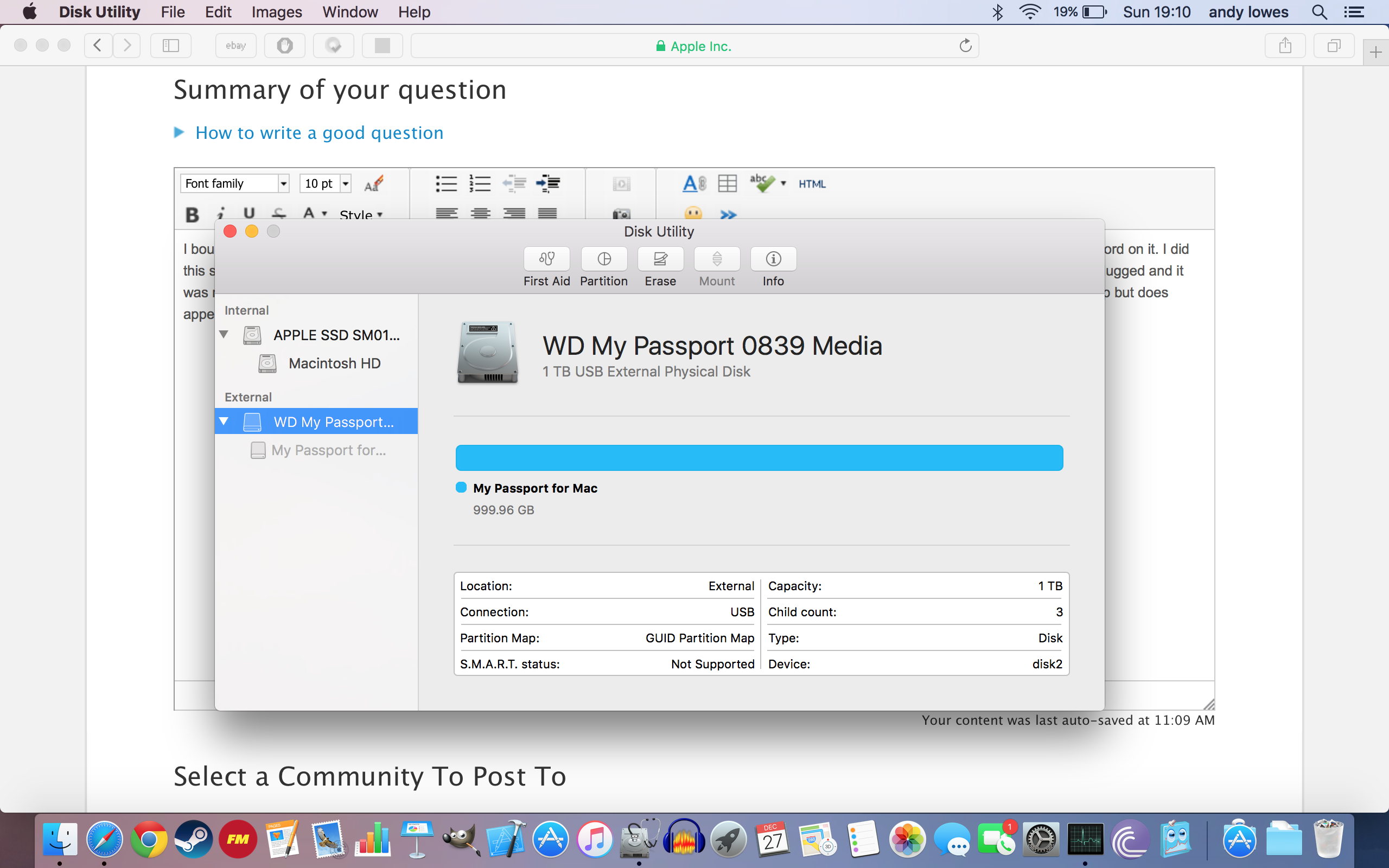Open the spell check dropdown arrow

pos(783,183)
